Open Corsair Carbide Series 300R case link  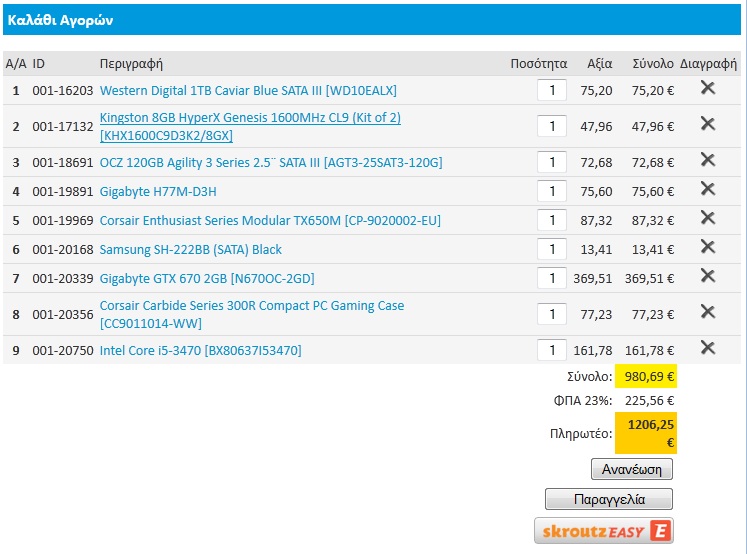point(252,314)
